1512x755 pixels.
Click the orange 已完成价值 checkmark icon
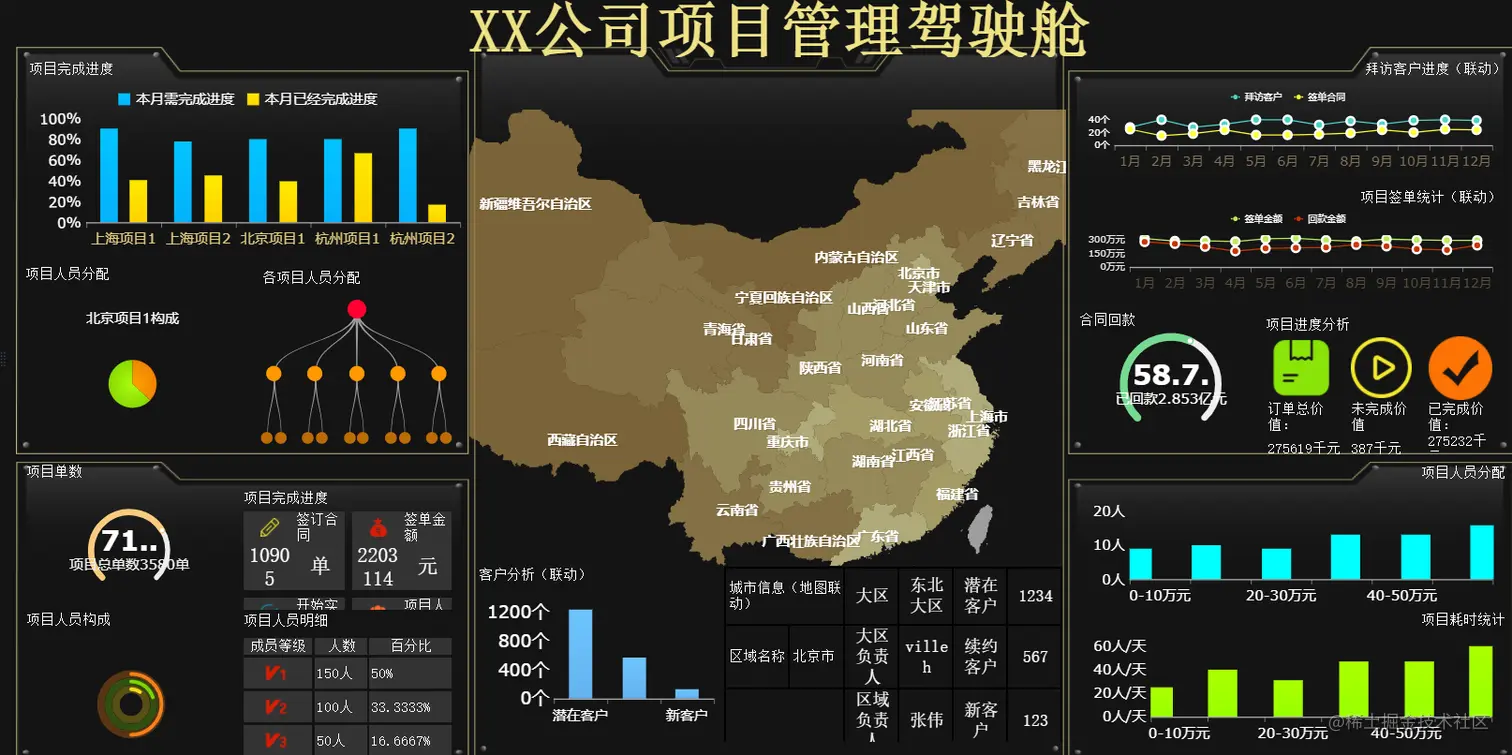pyautogui.click(x=1460, y=368)
